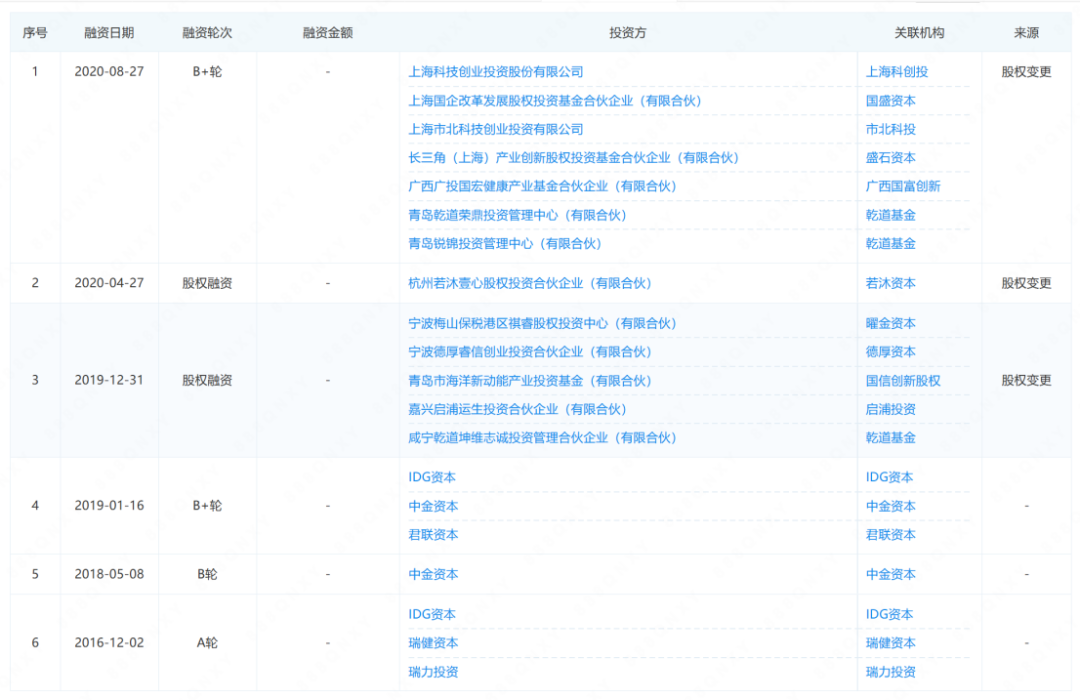Select the 融资轮次 column header
This screenshot has width=1080, height=700.
coord(207,32)
